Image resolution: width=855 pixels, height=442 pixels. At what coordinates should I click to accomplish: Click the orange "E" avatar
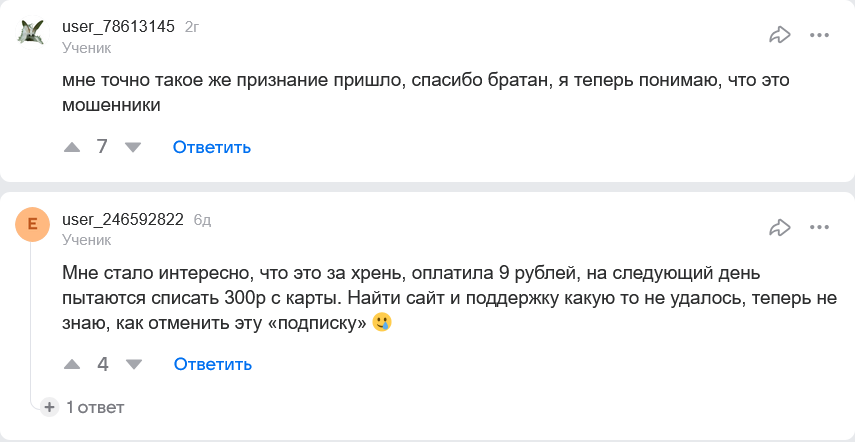click(32, 225)
